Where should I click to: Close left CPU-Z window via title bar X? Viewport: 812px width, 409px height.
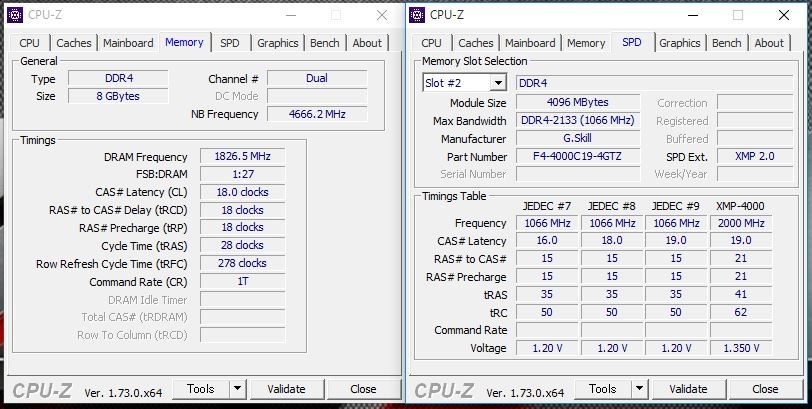[382, 16]
